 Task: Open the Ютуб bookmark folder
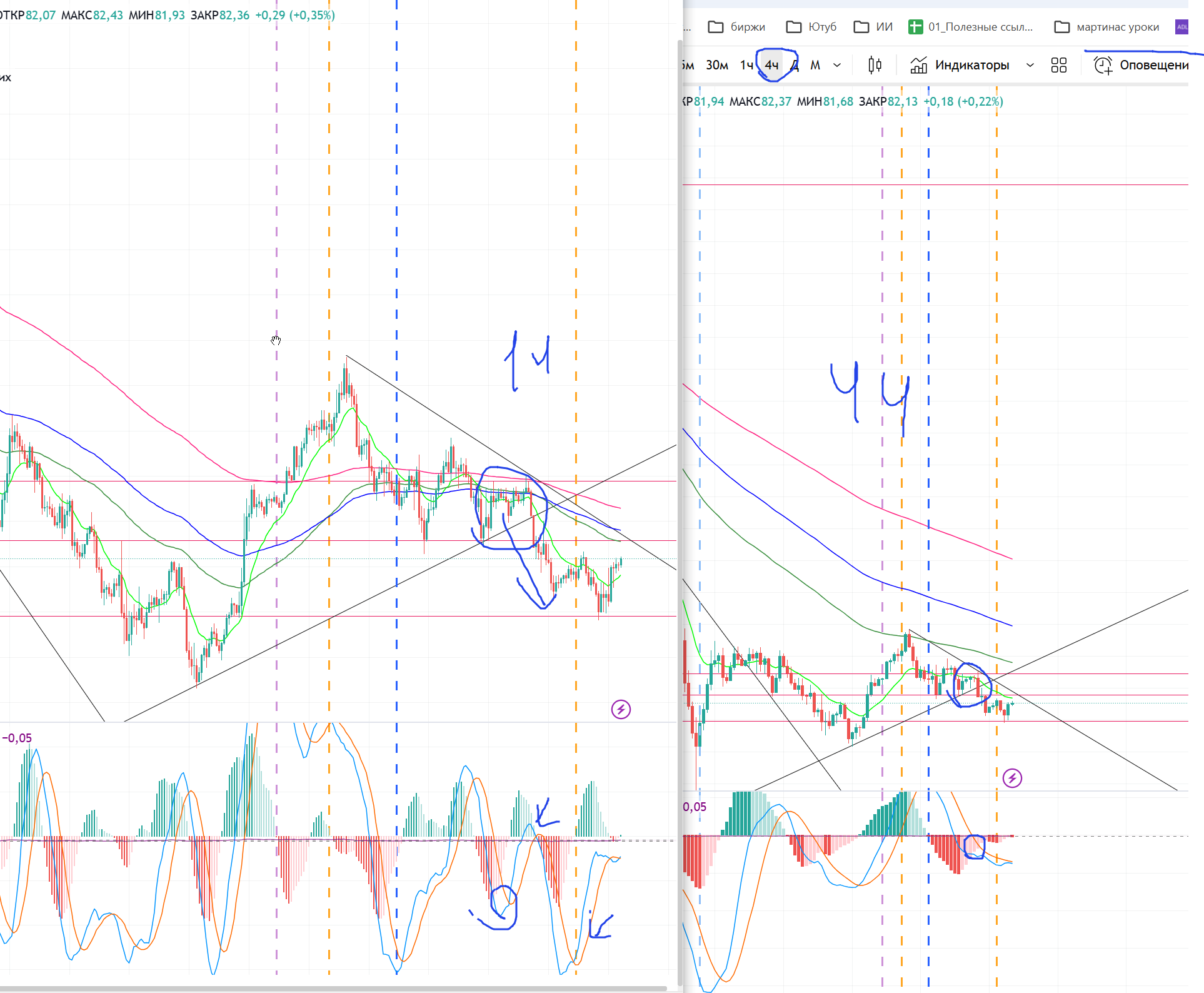click(x=811, y=27)
